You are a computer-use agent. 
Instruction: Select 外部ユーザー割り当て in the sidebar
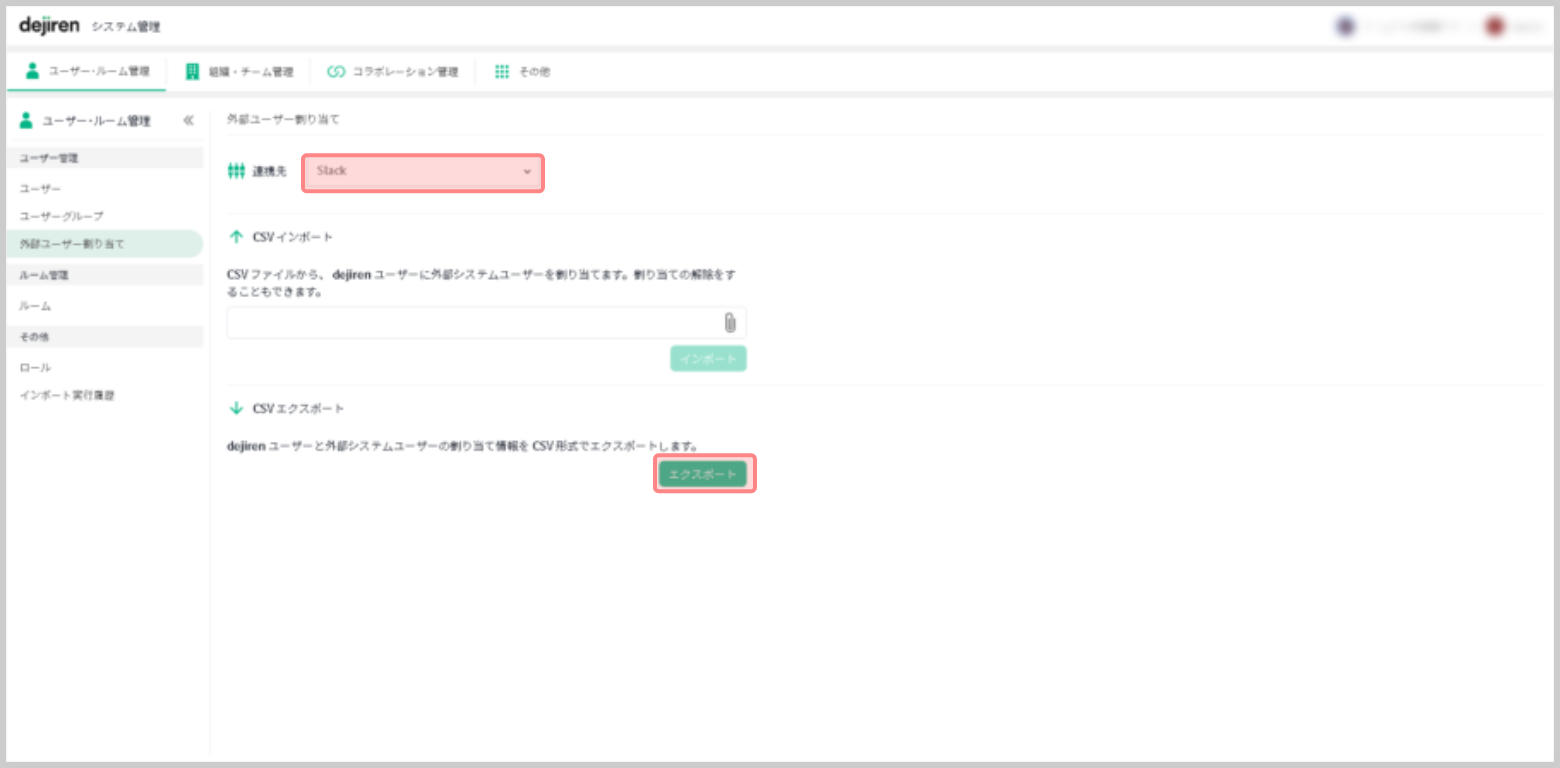click(105, 244)
